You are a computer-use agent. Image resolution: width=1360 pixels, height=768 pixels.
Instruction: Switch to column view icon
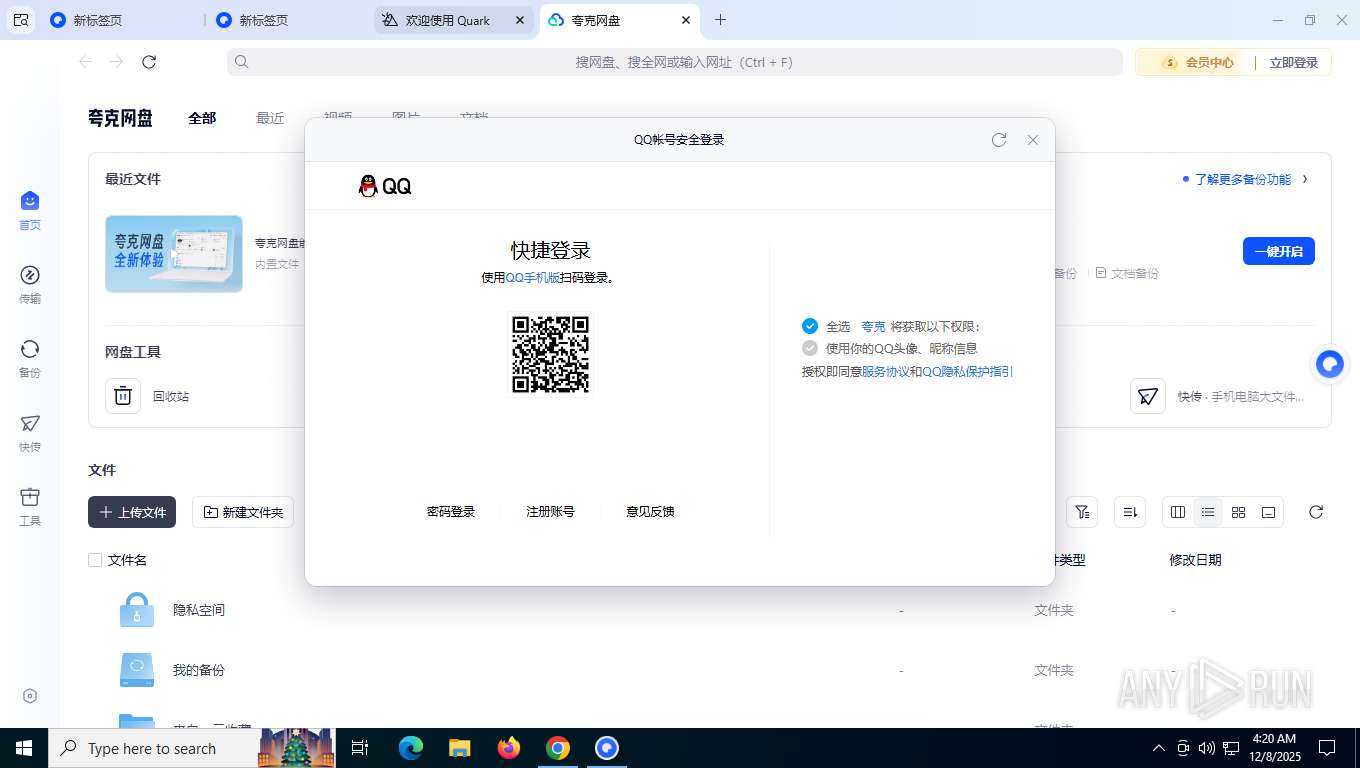[1178, 512]
